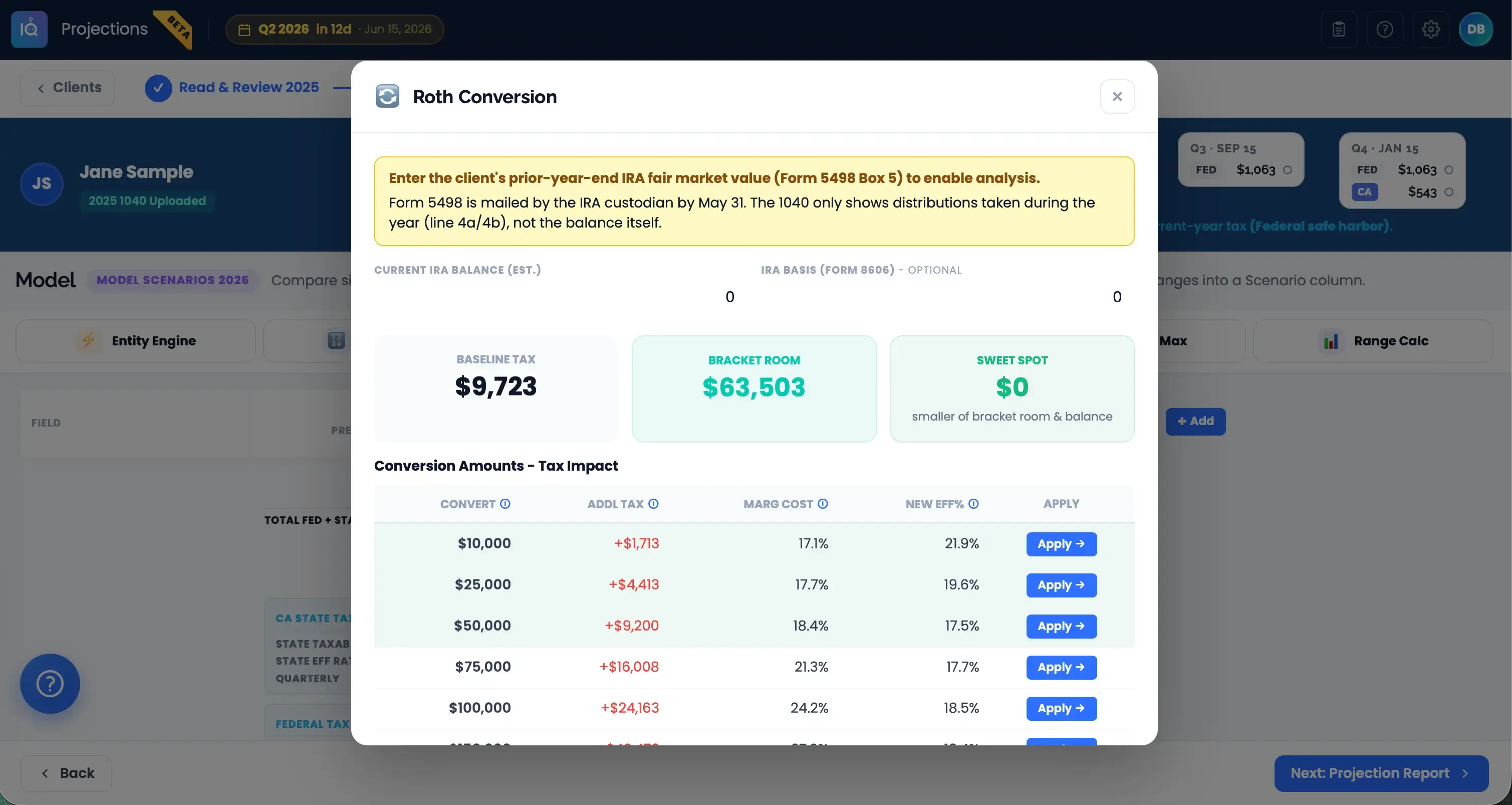1512x805 pixels.
Task: Click the Q3 Sep 15 payment card
Action: [1241, 160]
